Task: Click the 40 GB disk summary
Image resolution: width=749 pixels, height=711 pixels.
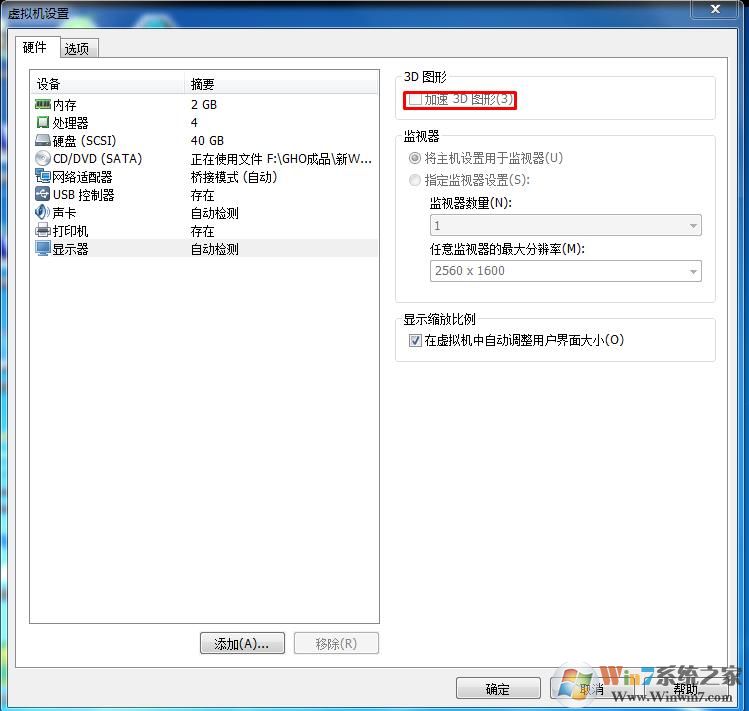Action: tap(207, 141)
